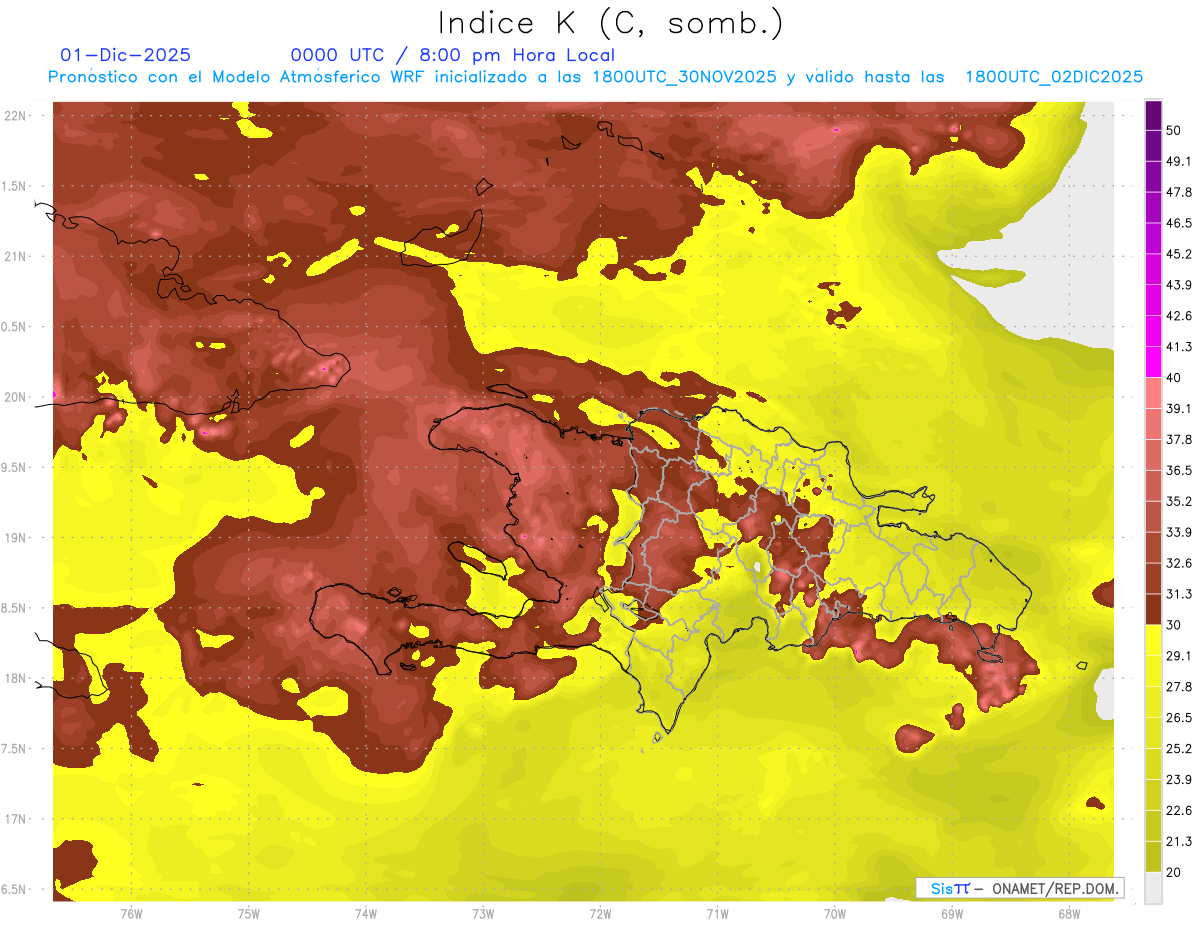Click the colorbar value '20'
The width and height of the screenshot is (1200, 927).
(1175, 872)
